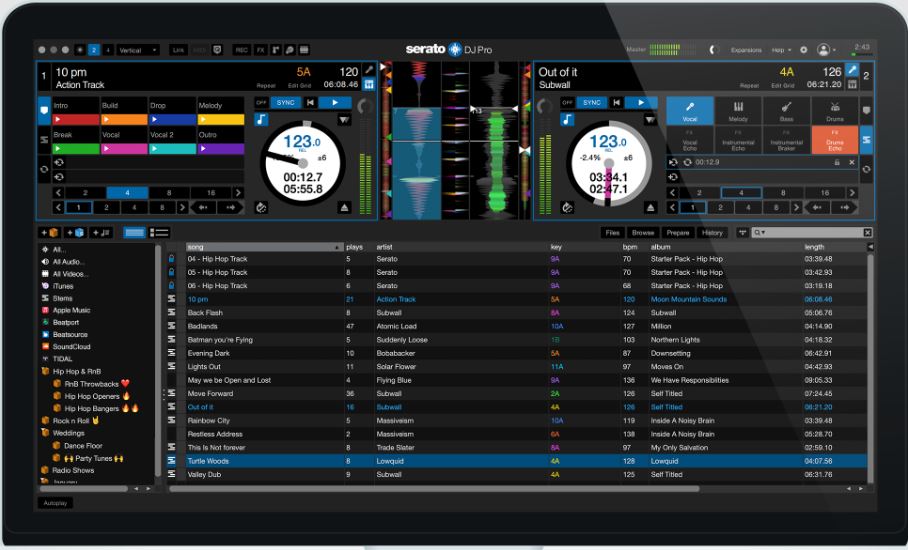Open the cue points tab on deck 1

coord(44,110)
